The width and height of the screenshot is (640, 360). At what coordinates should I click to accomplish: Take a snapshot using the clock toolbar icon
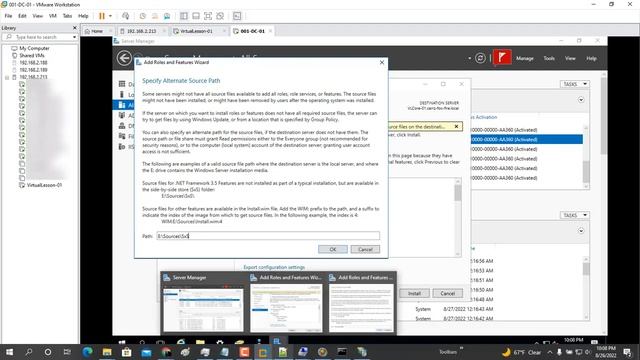pyautogui.click(x=142, y=16)
